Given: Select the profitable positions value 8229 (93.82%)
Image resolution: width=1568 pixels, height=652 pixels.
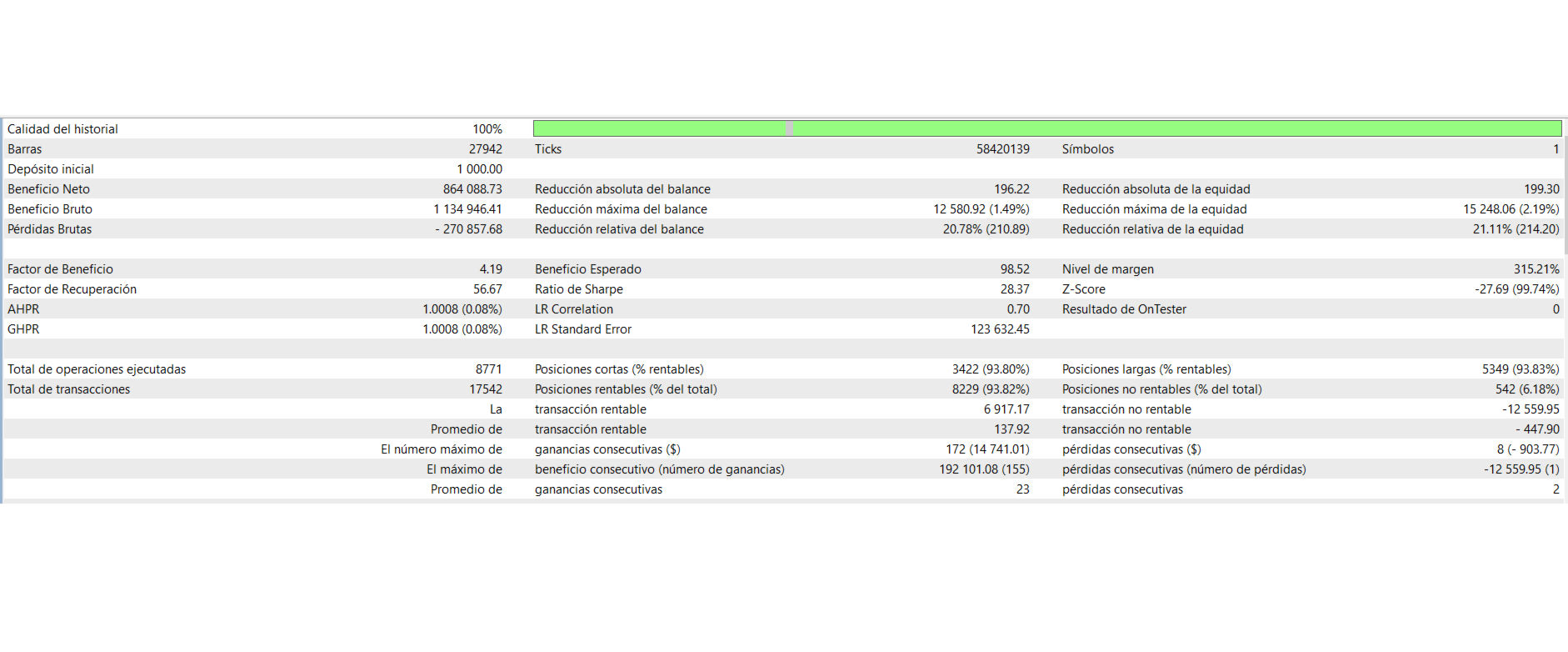Looking at the screenshot, I should point(991,389).
